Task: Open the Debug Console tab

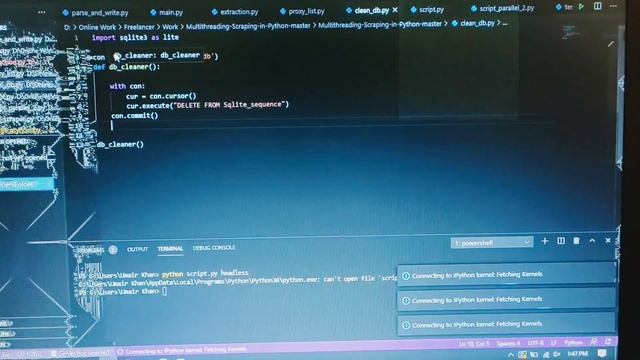Action: tap(213, 248)
